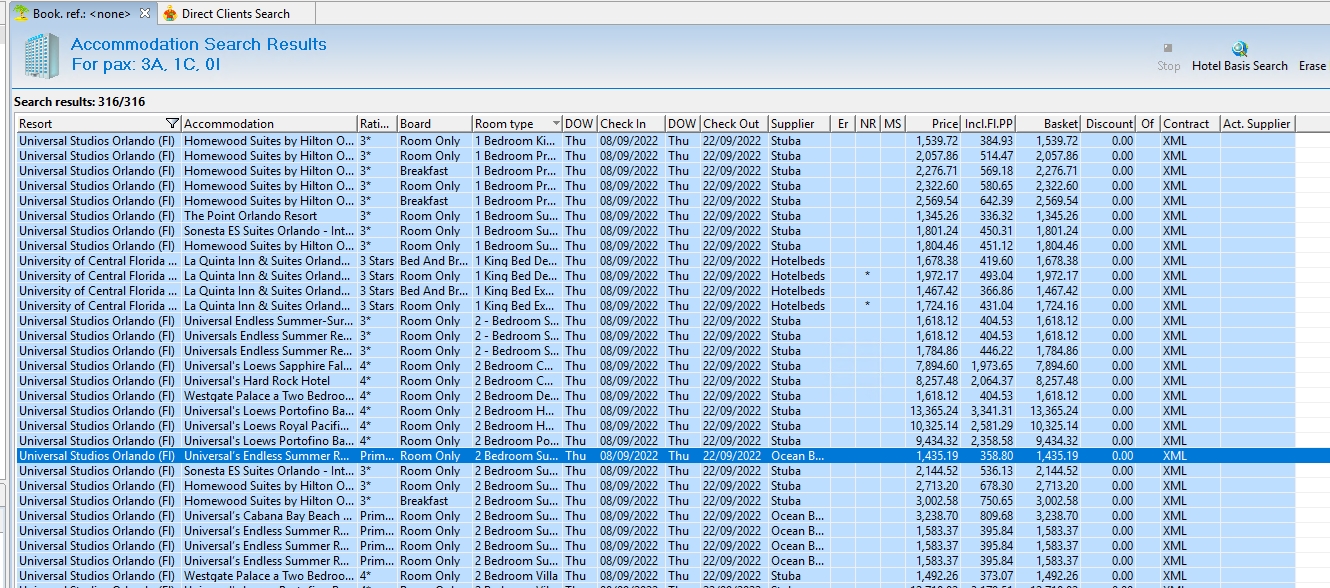Click price cell 9,434.32 in Price column
Viewport: 1330px width, 588px height.
click(x=937, y=441)
